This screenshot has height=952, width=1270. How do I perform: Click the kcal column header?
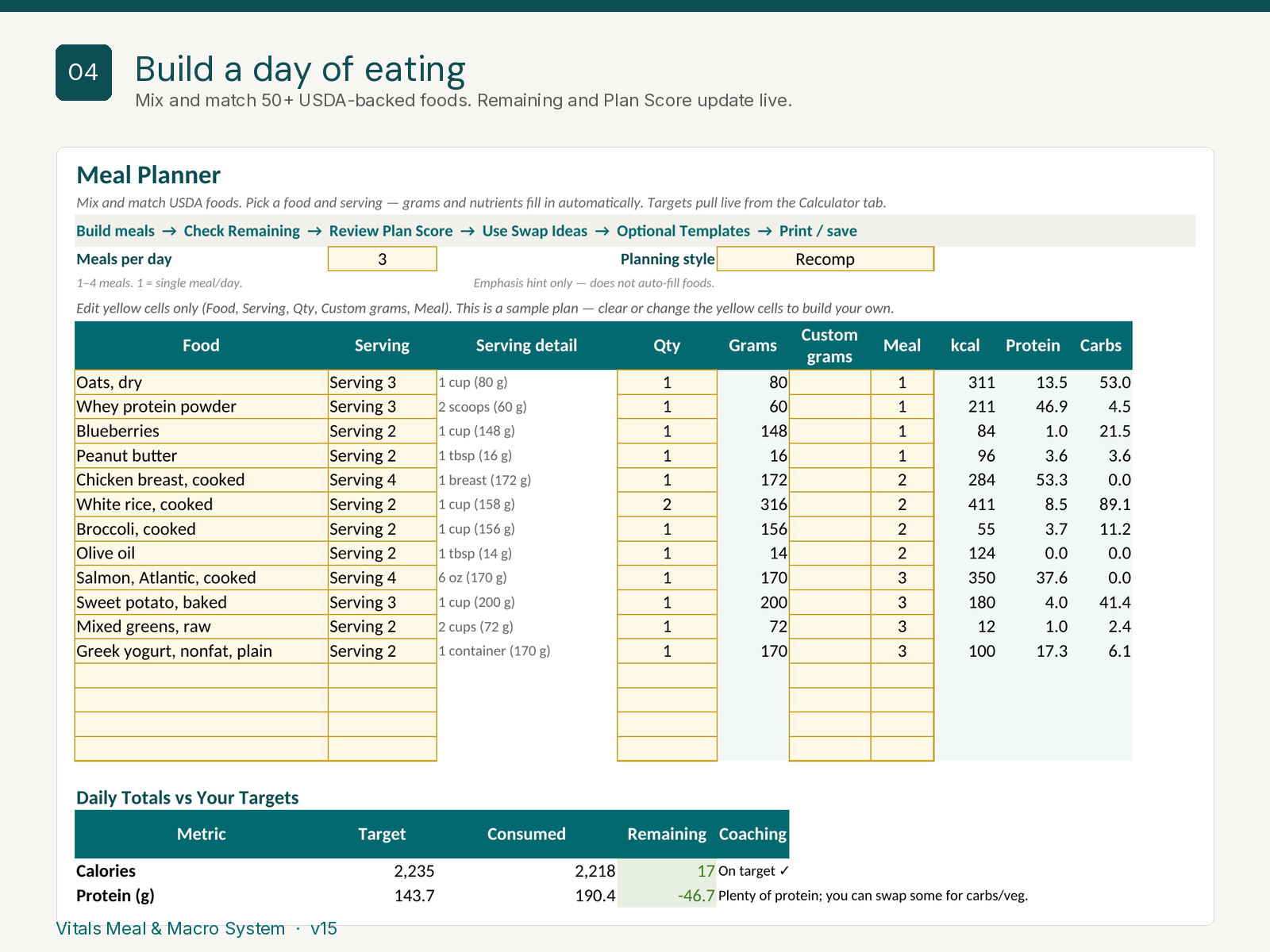965,346
